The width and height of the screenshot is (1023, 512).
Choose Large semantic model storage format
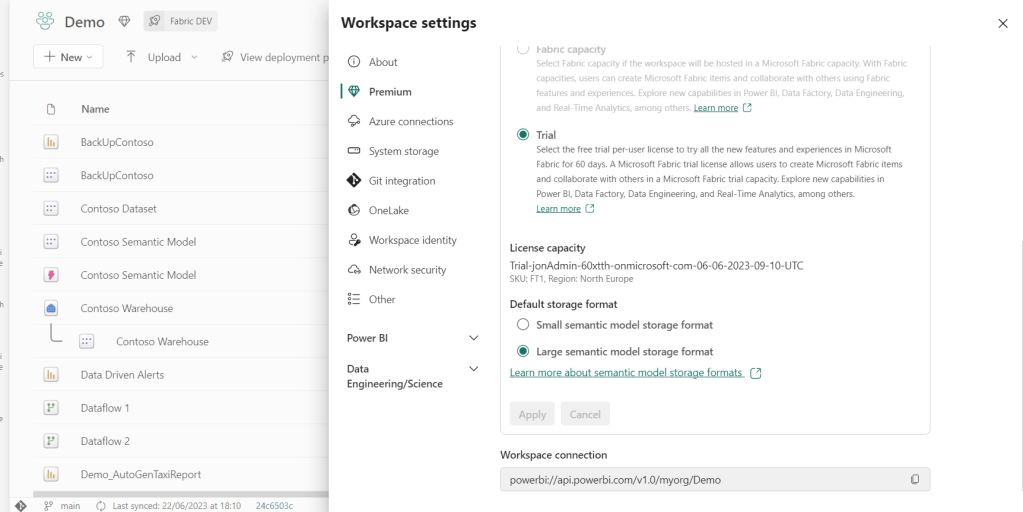click(x=523, y=352)
